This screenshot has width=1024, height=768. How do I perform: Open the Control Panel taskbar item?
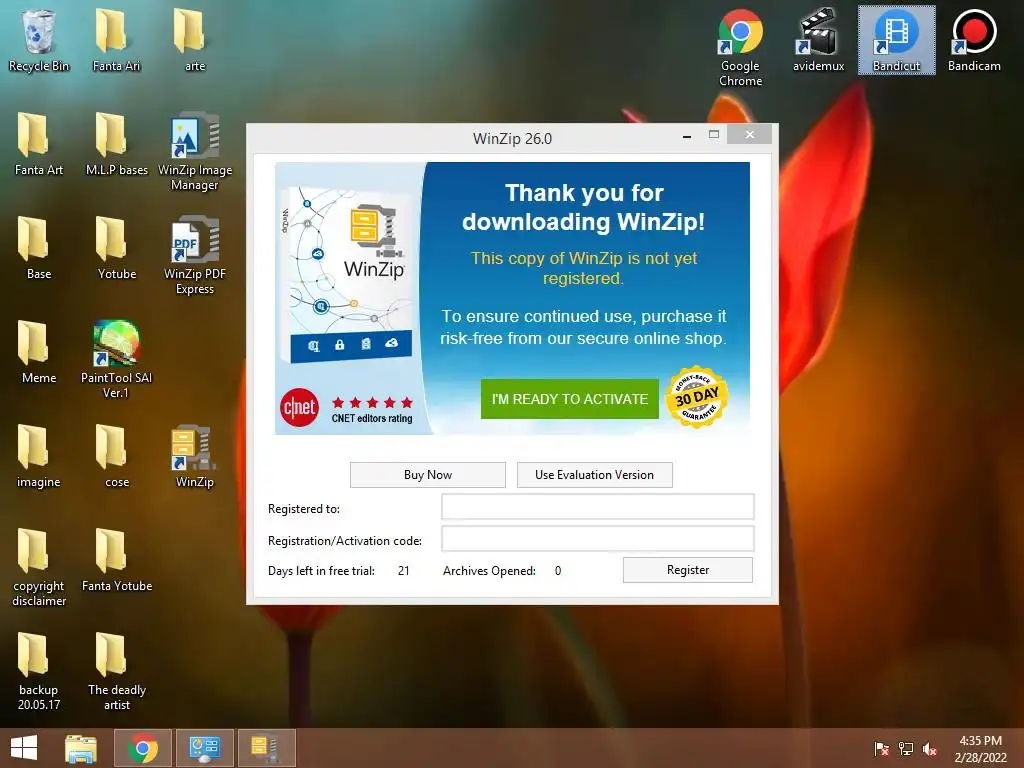point(205,748)
